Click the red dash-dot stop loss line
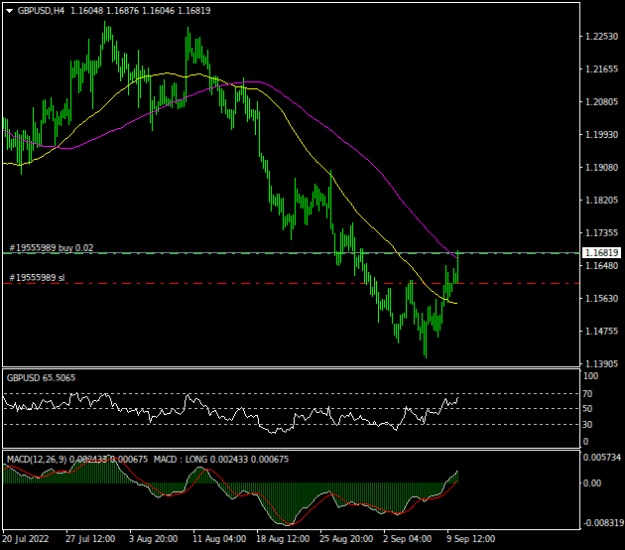The width and height of the screenshot is (625, 550). pyautogui.click(x=291, y=283)
